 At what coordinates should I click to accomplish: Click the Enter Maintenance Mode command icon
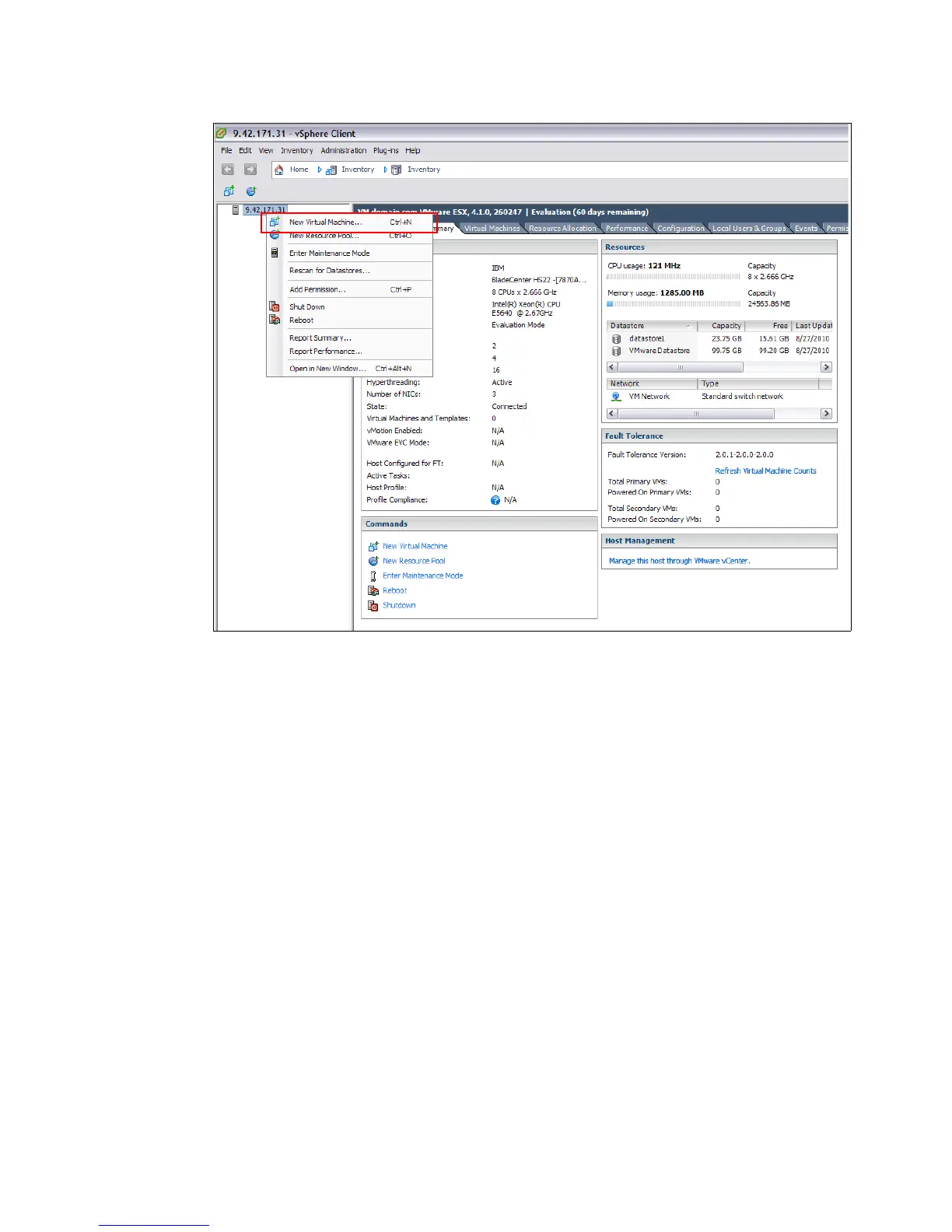tap(373, 576)
